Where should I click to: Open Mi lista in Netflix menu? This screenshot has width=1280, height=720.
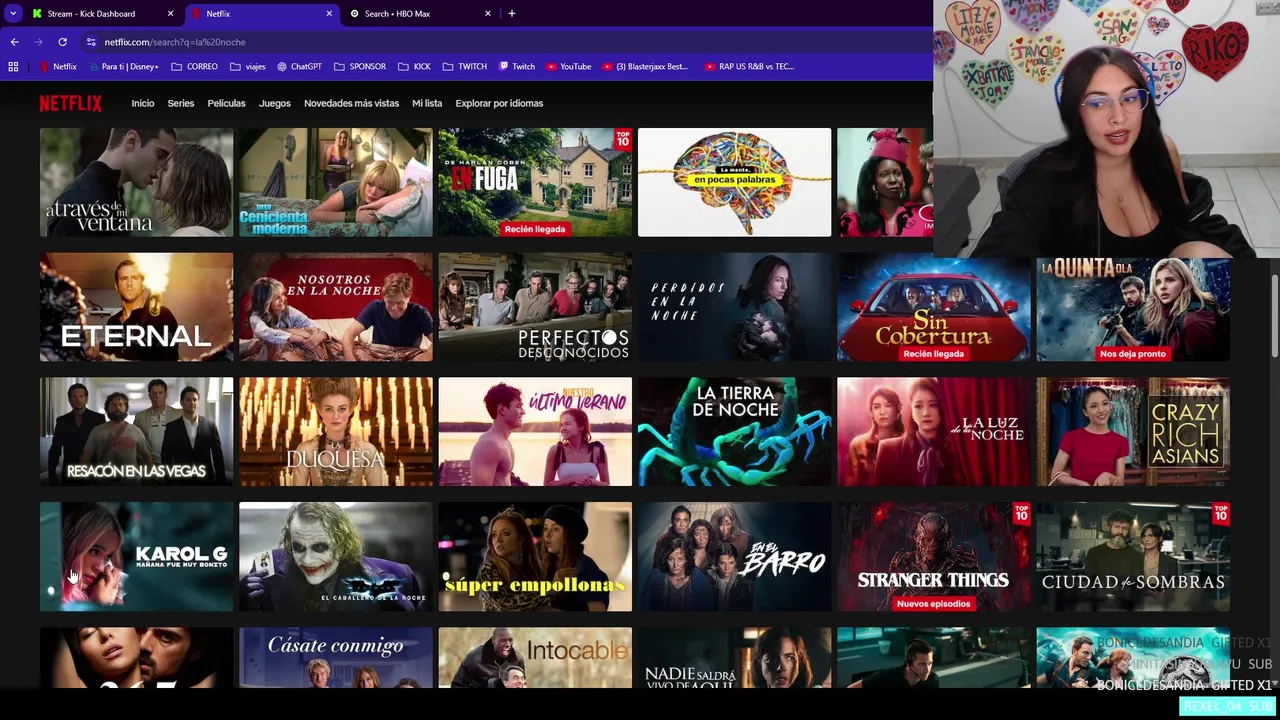427,103
